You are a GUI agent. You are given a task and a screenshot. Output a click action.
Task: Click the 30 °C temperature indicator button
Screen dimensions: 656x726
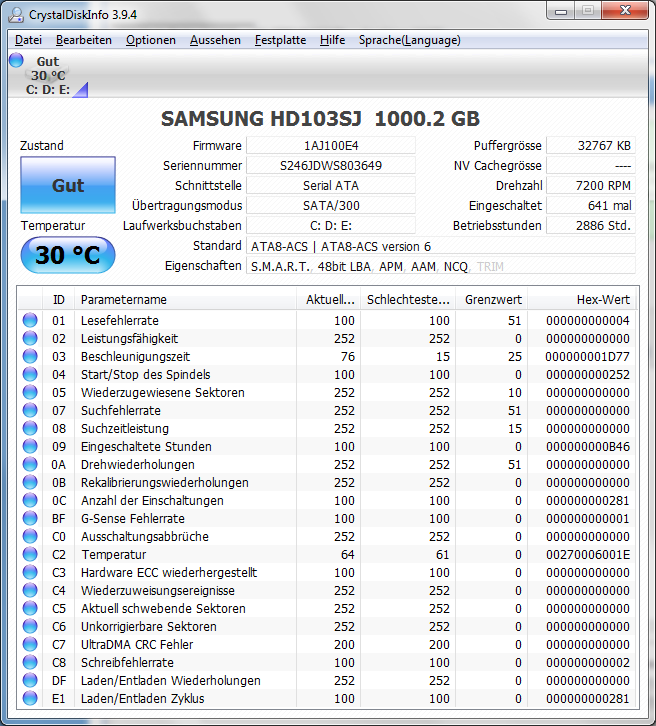tap(68, 255)
